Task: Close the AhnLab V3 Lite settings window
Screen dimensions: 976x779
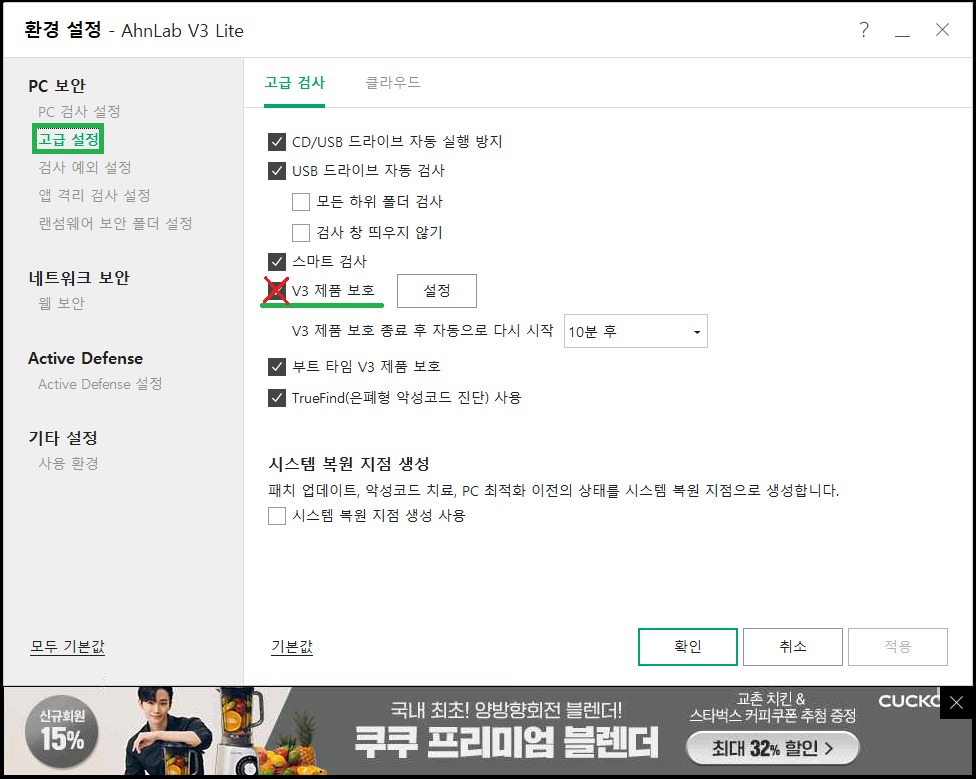Action: (x=942, y=29)
